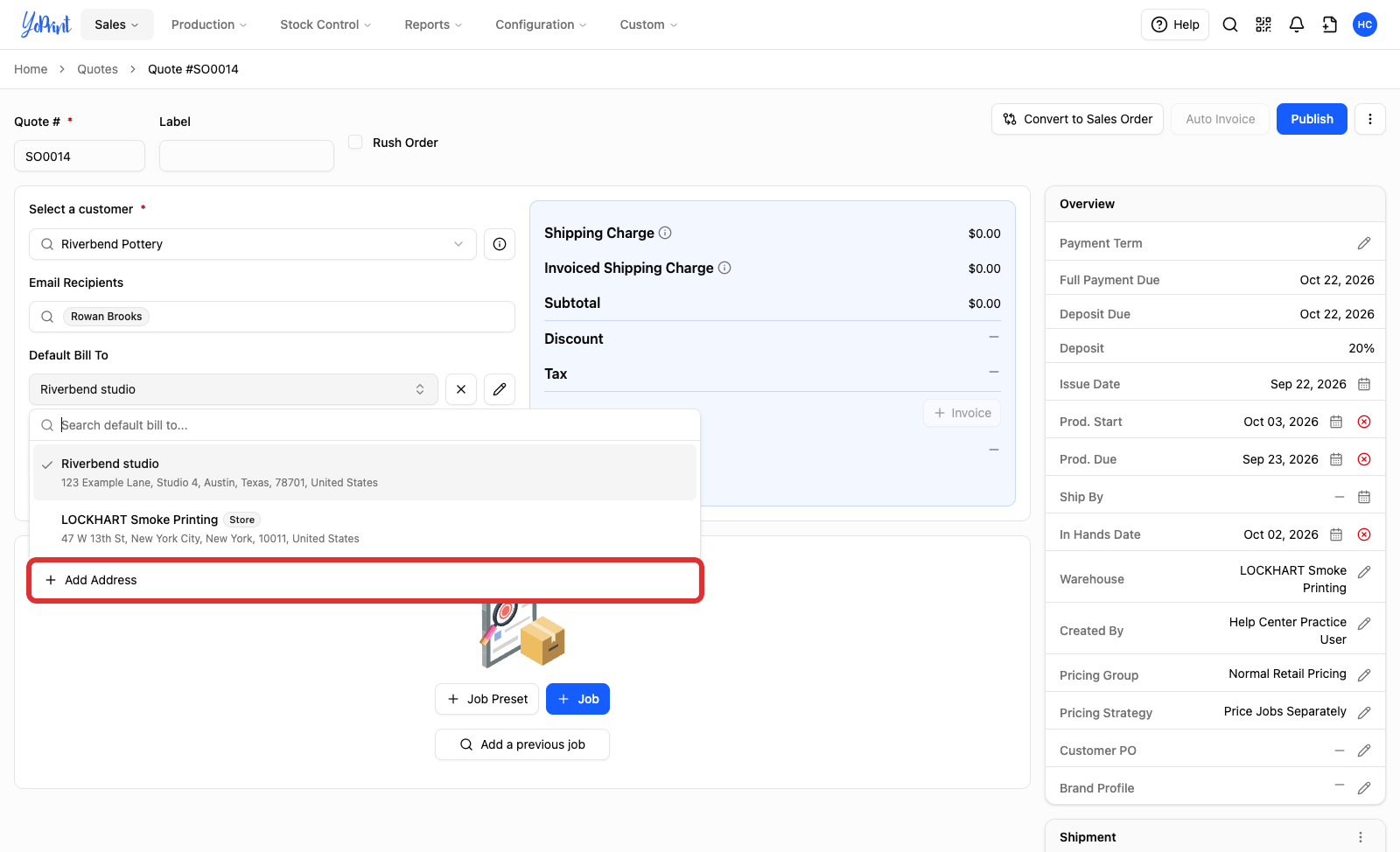Click the Publish button

pyautogui.click(x=1312, y=119)
